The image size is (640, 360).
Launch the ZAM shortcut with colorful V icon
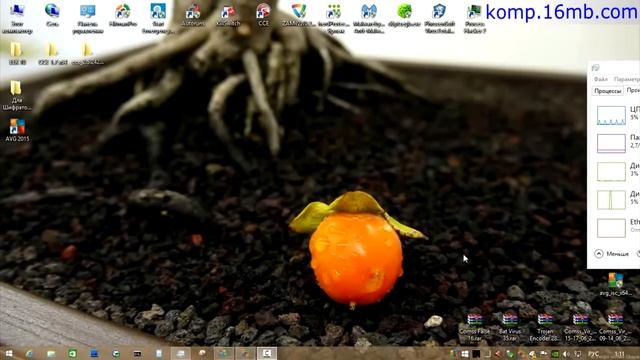pyautogui.click(x=299, y=16)
